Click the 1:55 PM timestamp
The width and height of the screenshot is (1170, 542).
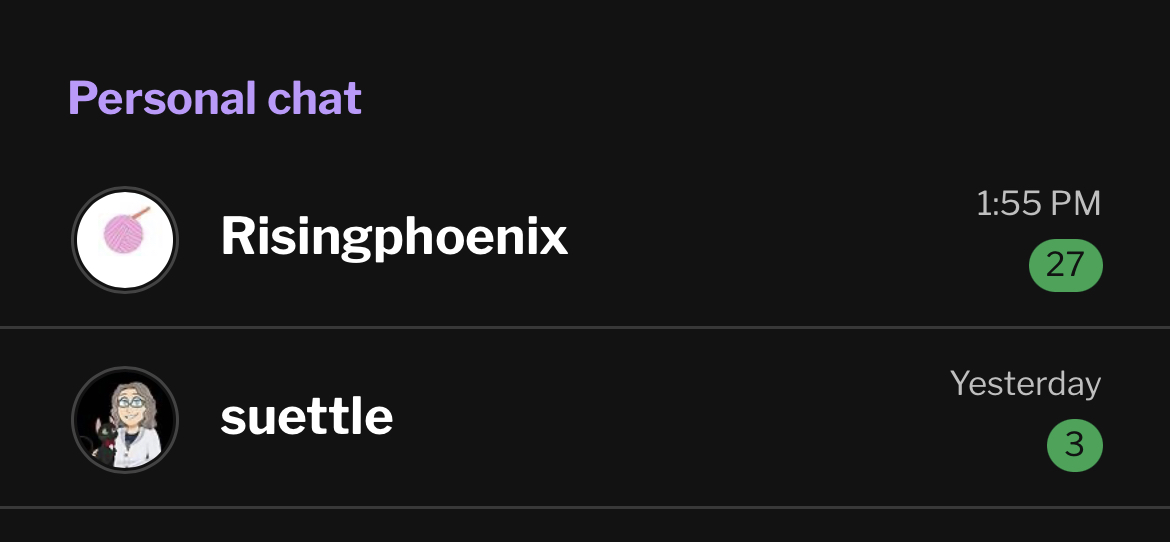(x=1037, y=204)
